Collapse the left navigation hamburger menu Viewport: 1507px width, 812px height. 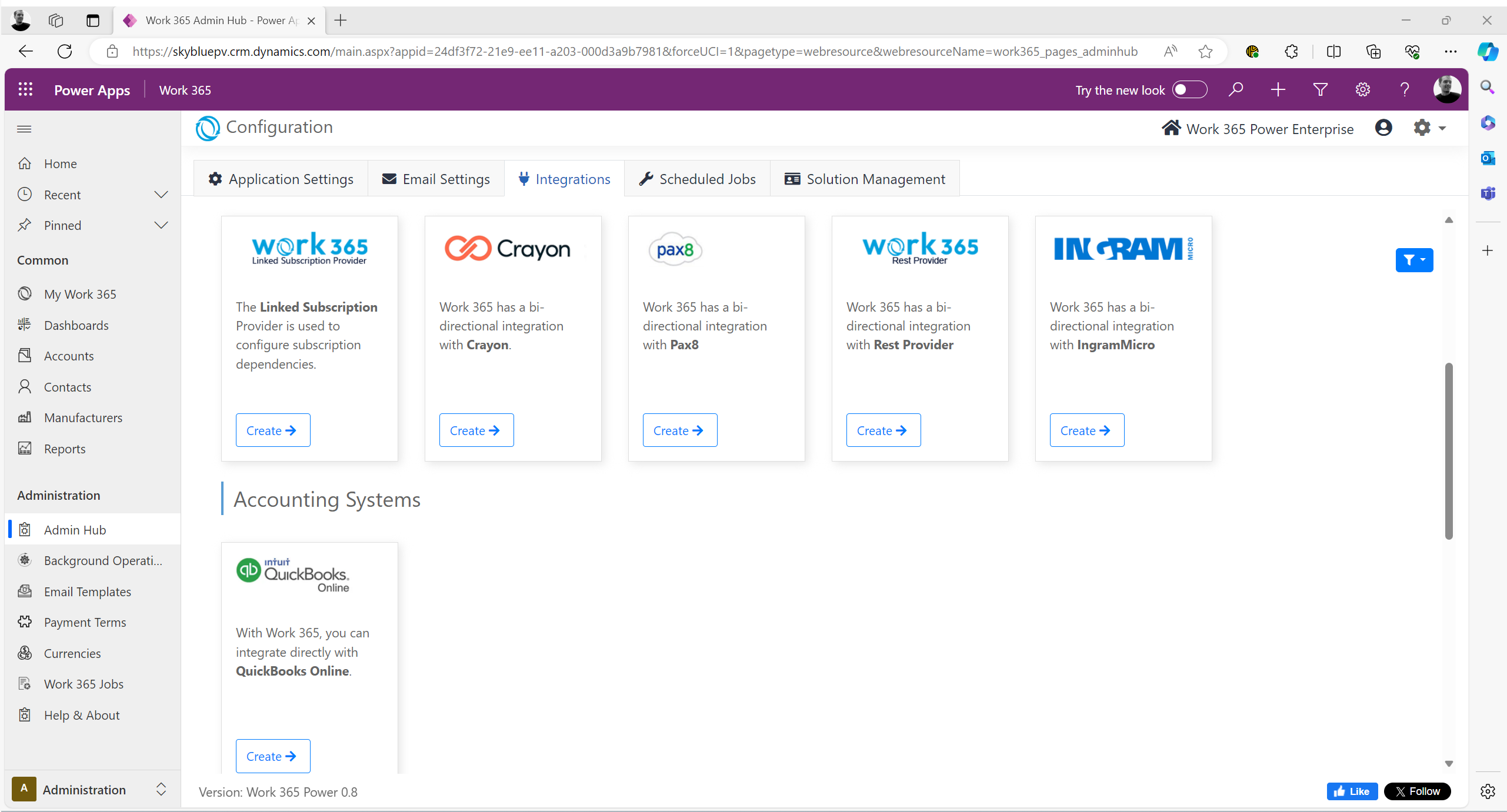[24, 129]
